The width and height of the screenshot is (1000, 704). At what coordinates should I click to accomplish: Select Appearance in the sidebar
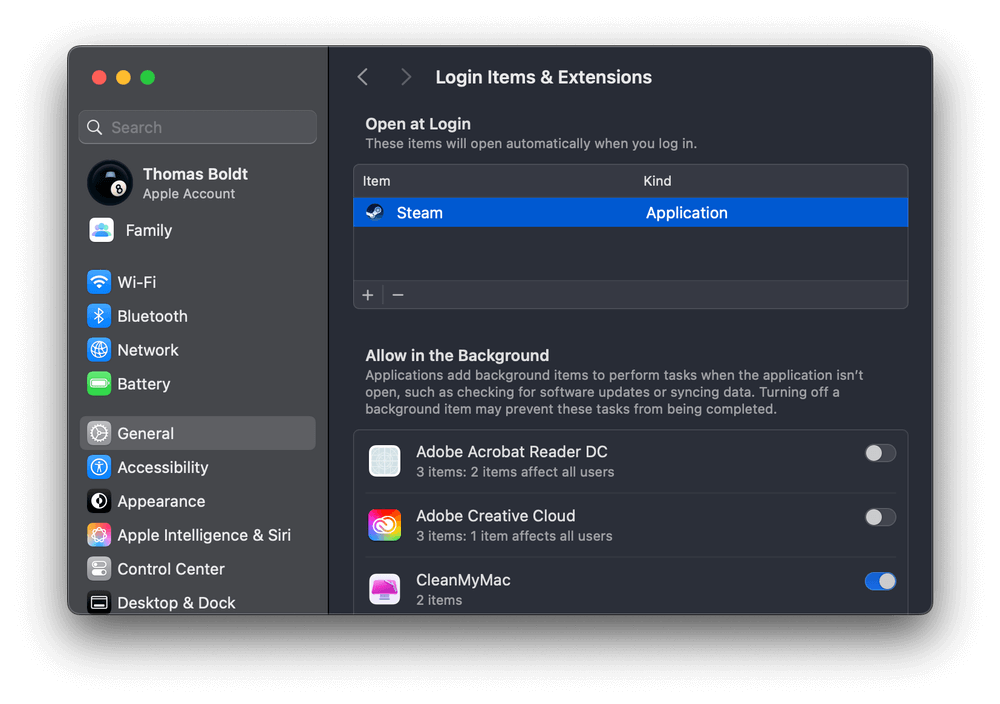198,501
